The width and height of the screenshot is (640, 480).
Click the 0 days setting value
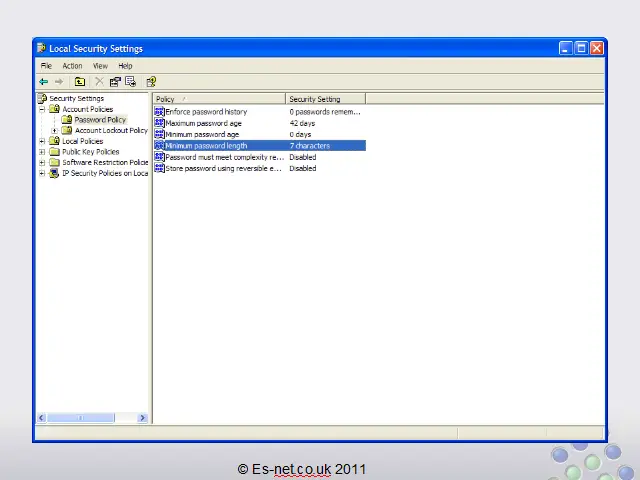(300, 134)
